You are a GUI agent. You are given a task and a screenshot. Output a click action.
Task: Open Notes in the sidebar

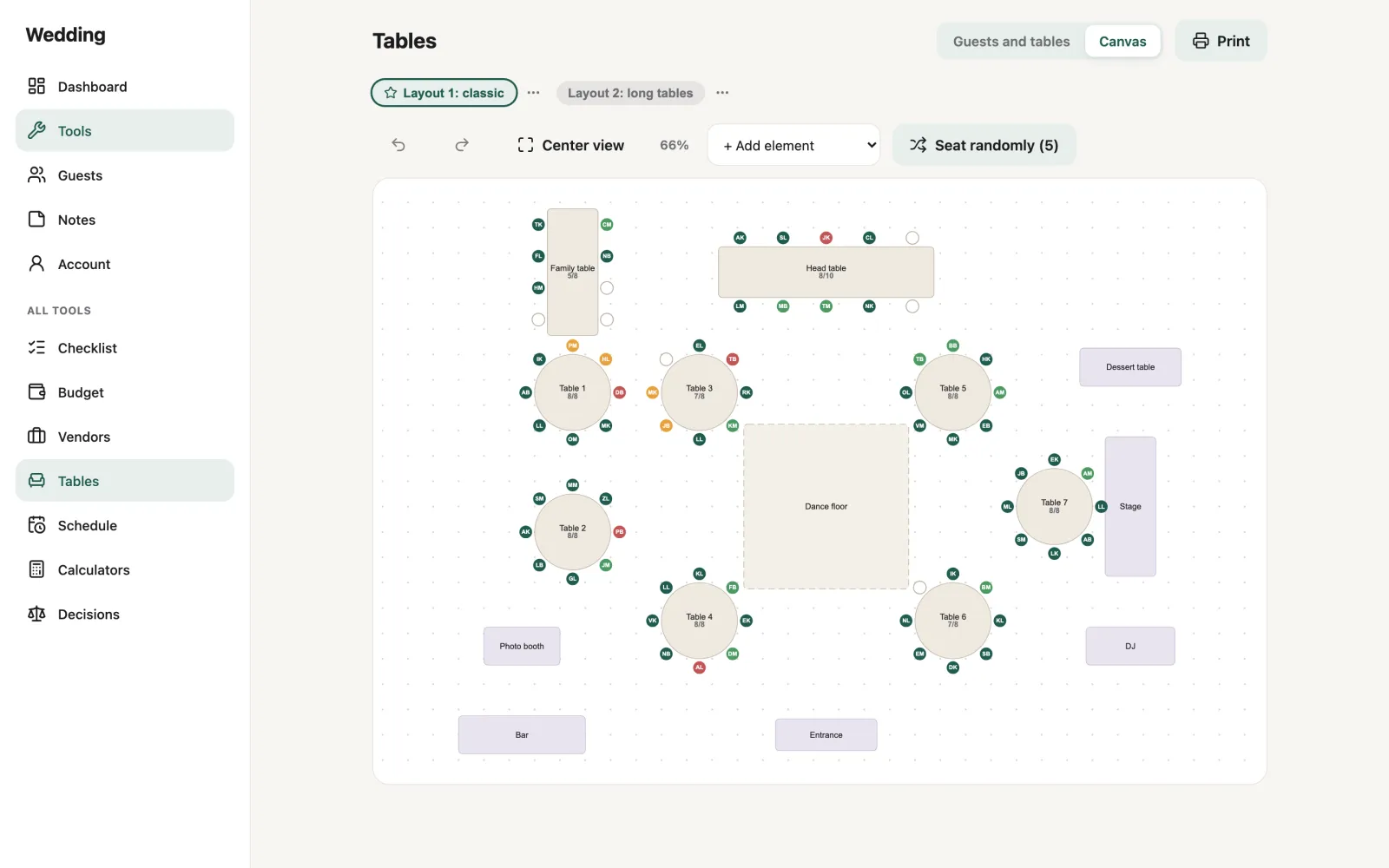click(x=125, y=220)
